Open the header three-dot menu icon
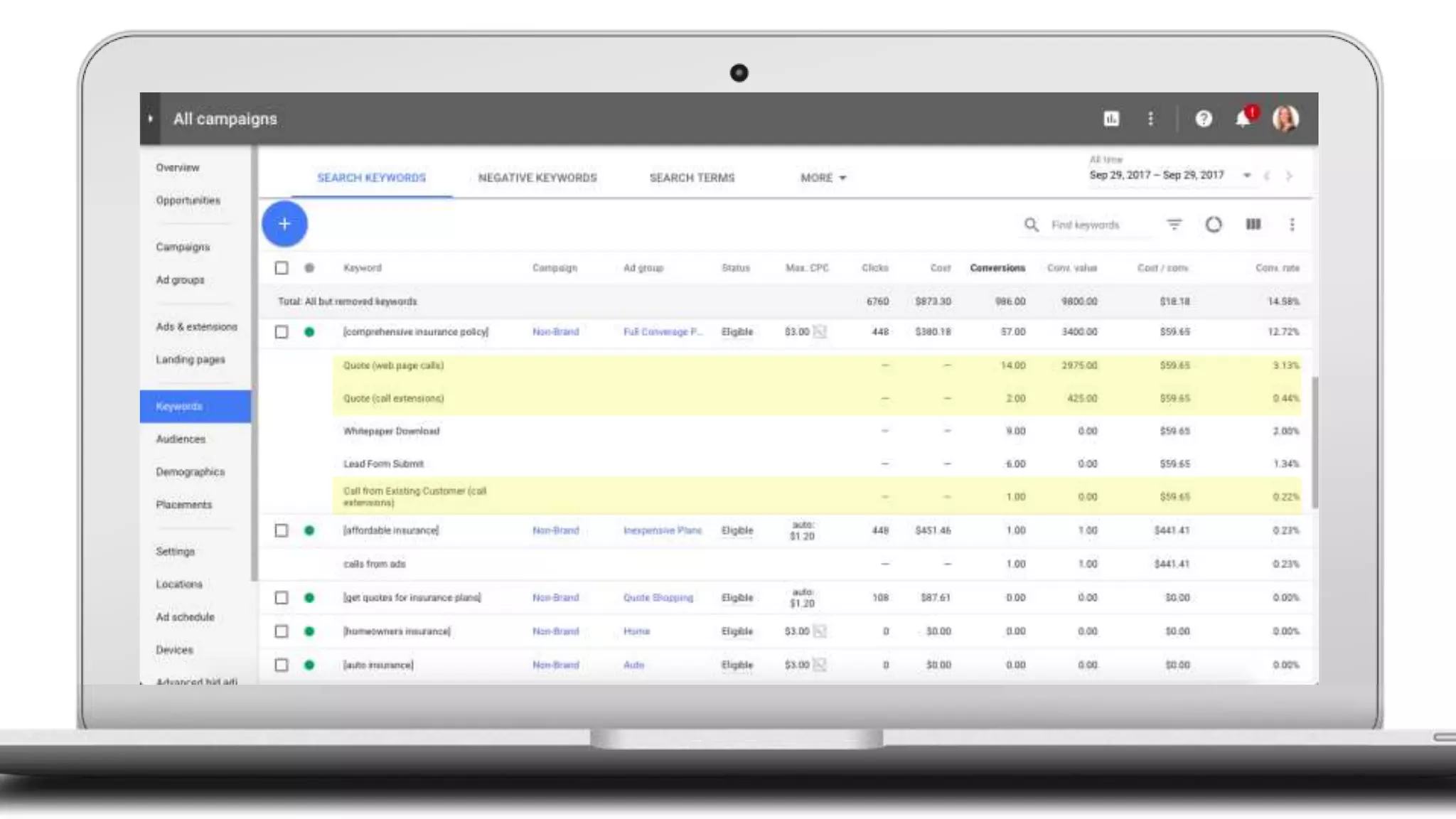This screenshot has width=1456, height=819. click(1150, 119)
